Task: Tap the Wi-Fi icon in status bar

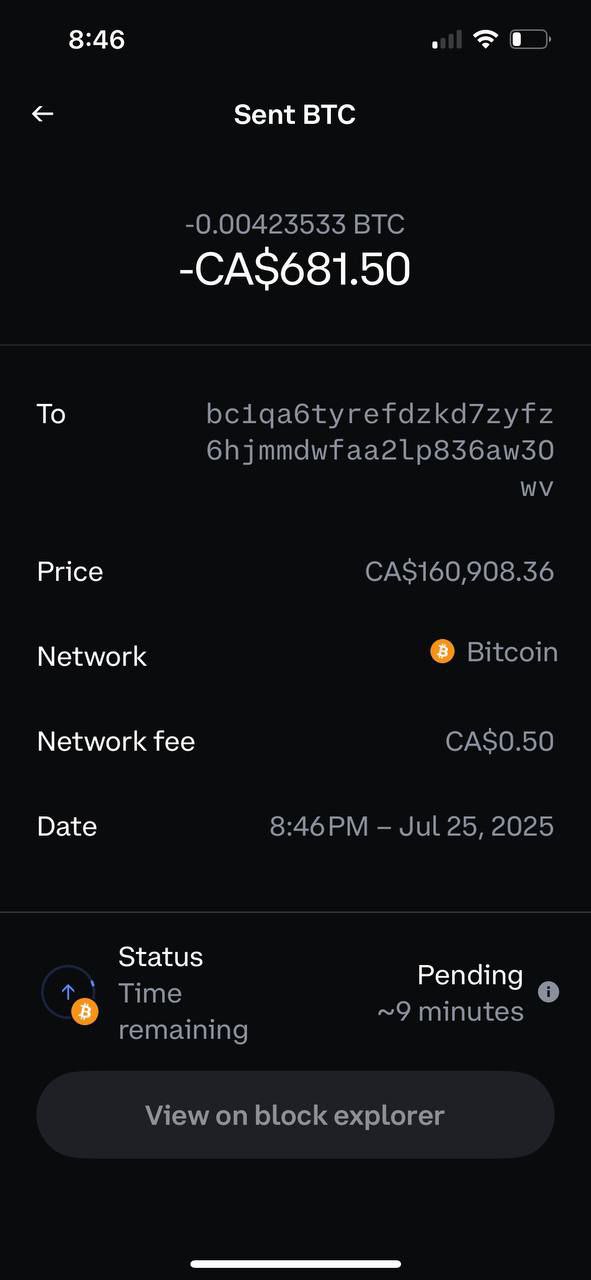Action: (x=486, y=40)
